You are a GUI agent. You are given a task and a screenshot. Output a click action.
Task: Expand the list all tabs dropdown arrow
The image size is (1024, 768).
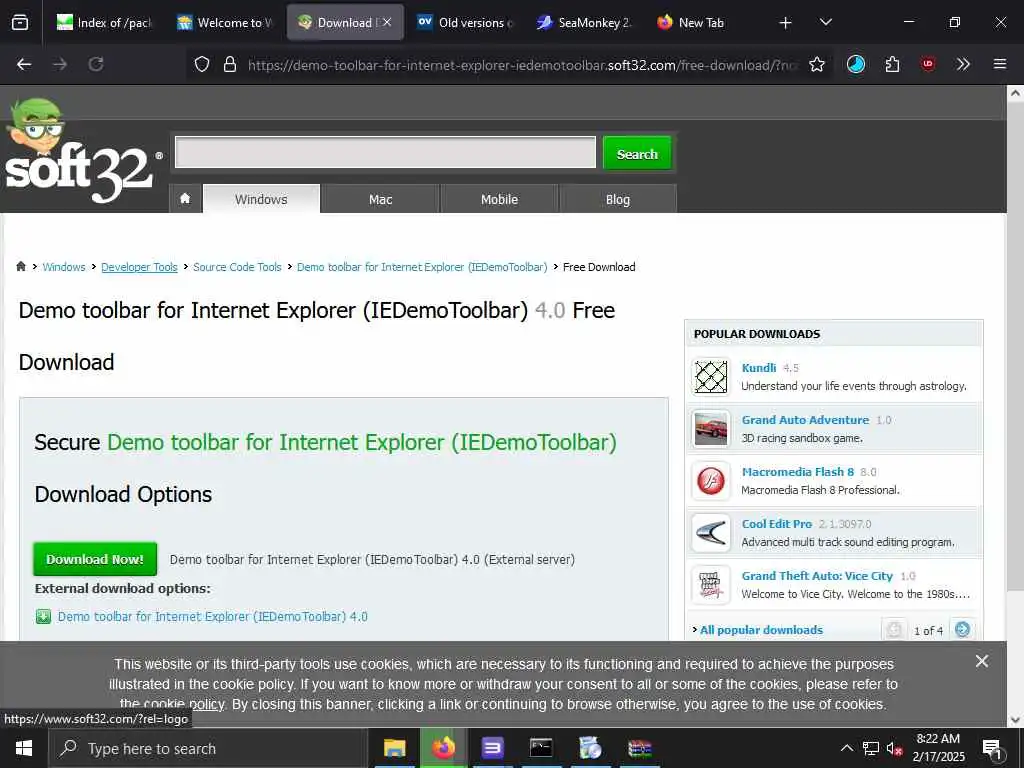825,22
